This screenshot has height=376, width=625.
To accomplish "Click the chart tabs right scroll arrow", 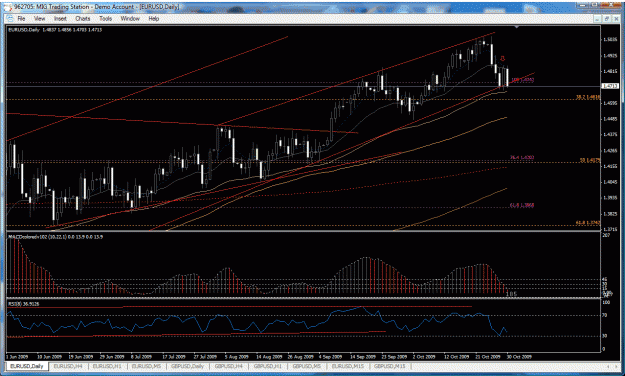I will pyautogui.click(x=617, y=366).
